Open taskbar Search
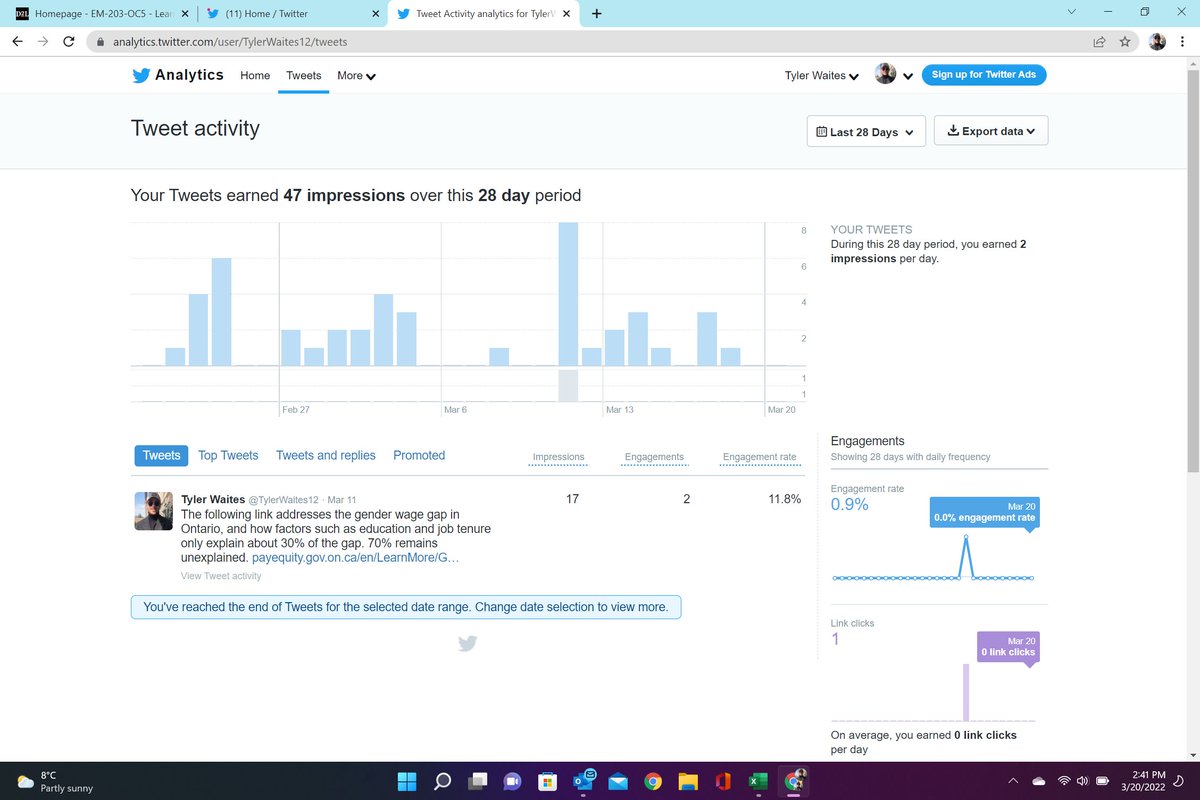Image resolution: width=1200 pixels, height=800 pixels. click(441, 781)
